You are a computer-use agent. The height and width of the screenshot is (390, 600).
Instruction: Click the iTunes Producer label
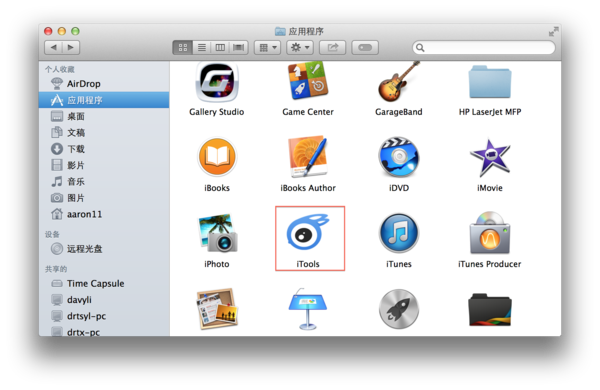[490, 264]
